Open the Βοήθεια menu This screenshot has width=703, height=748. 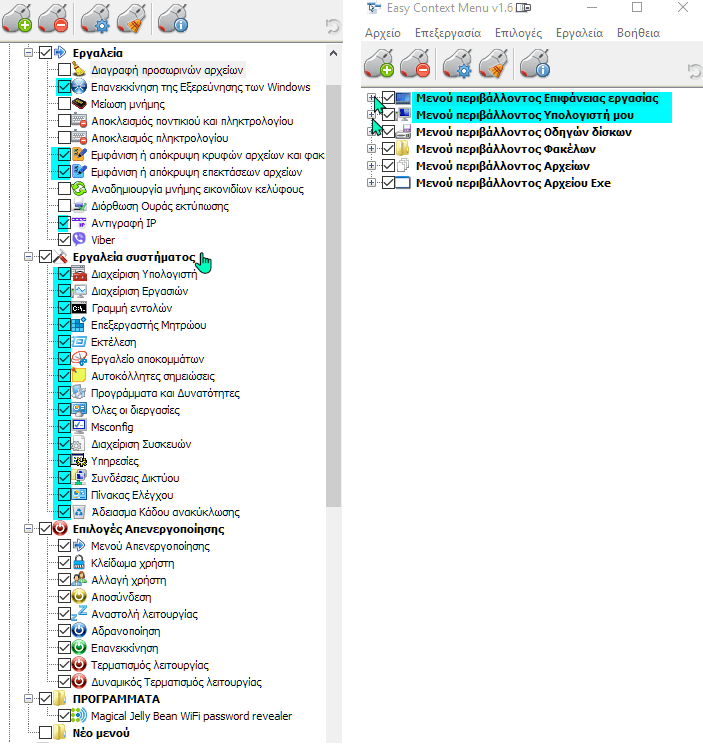pos(639,33)
